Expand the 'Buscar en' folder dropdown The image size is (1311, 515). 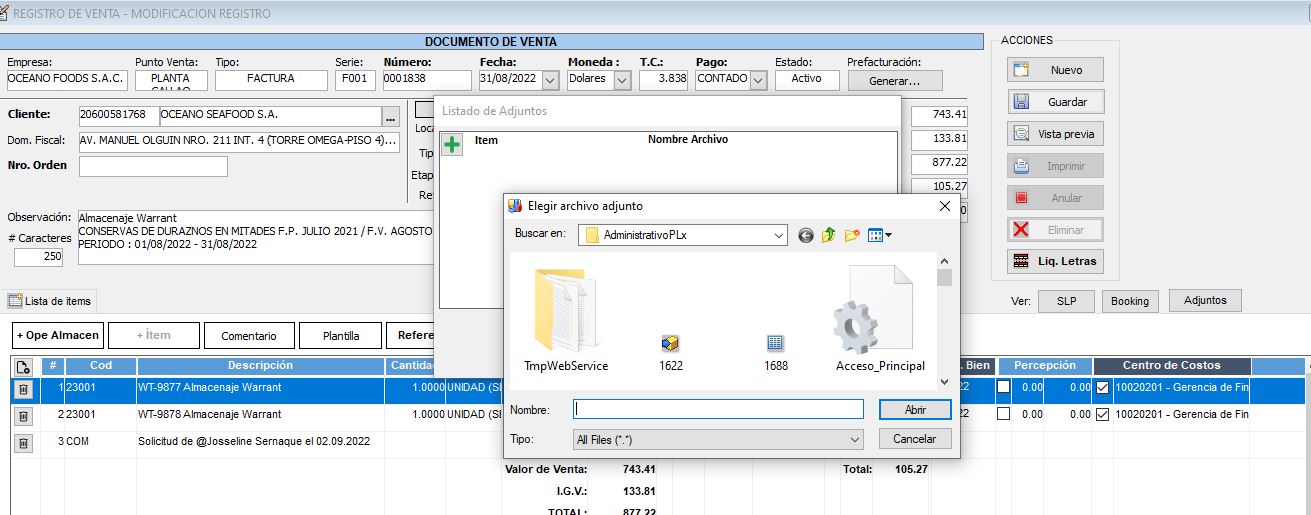coord(779,236)
